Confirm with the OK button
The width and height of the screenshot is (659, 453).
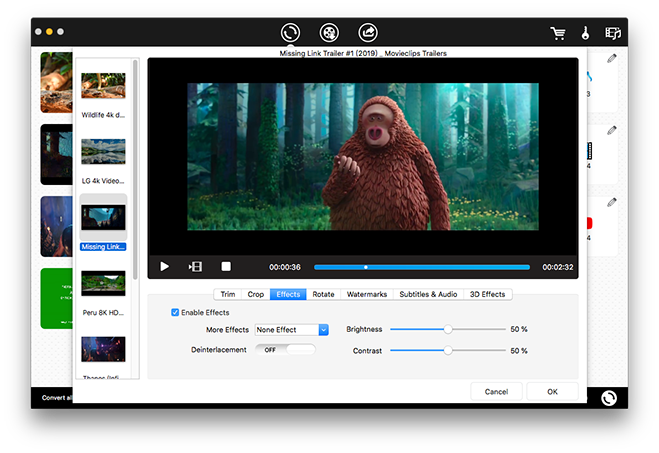pos(552,391)
